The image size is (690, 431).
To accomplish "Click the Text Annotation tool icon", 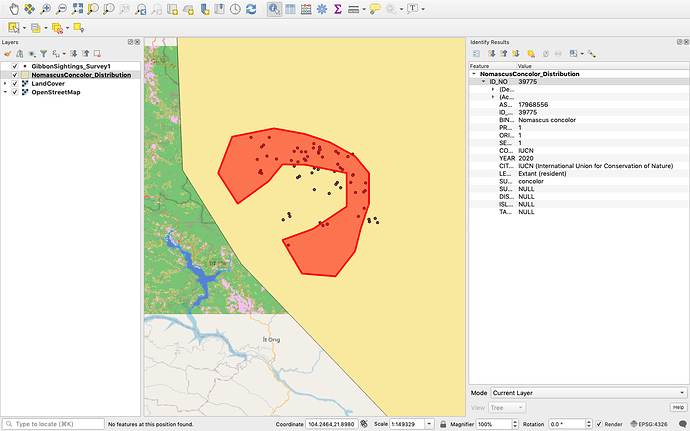I will pos(412,8).
